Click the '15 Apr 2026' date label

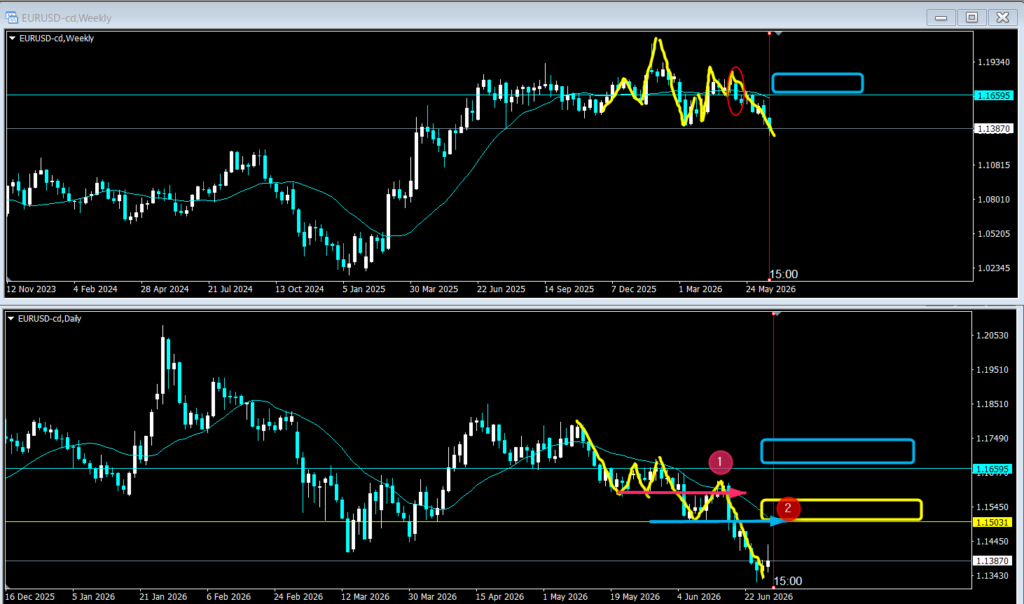pyautogui.click(x=500, y=596)
